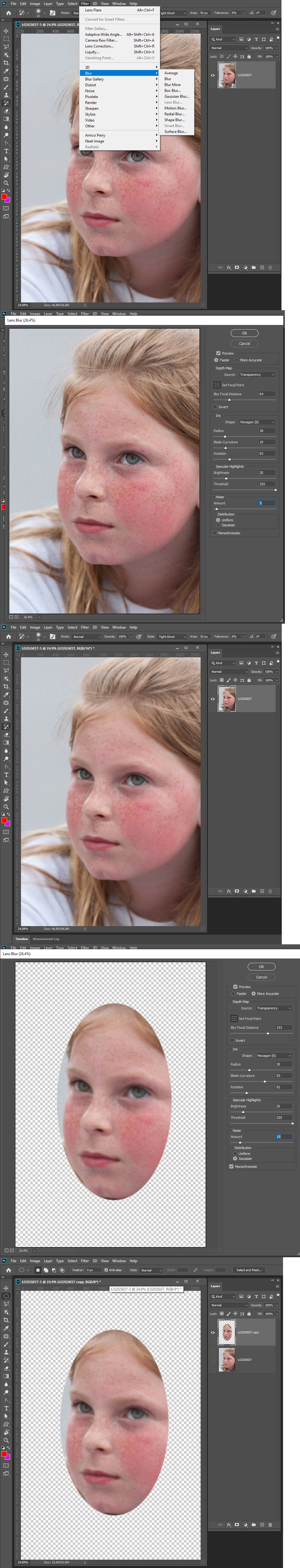Open Shape Hexagon dropdown in Radius 30 dialog

pyautogui.click(x=274, y=1056)
